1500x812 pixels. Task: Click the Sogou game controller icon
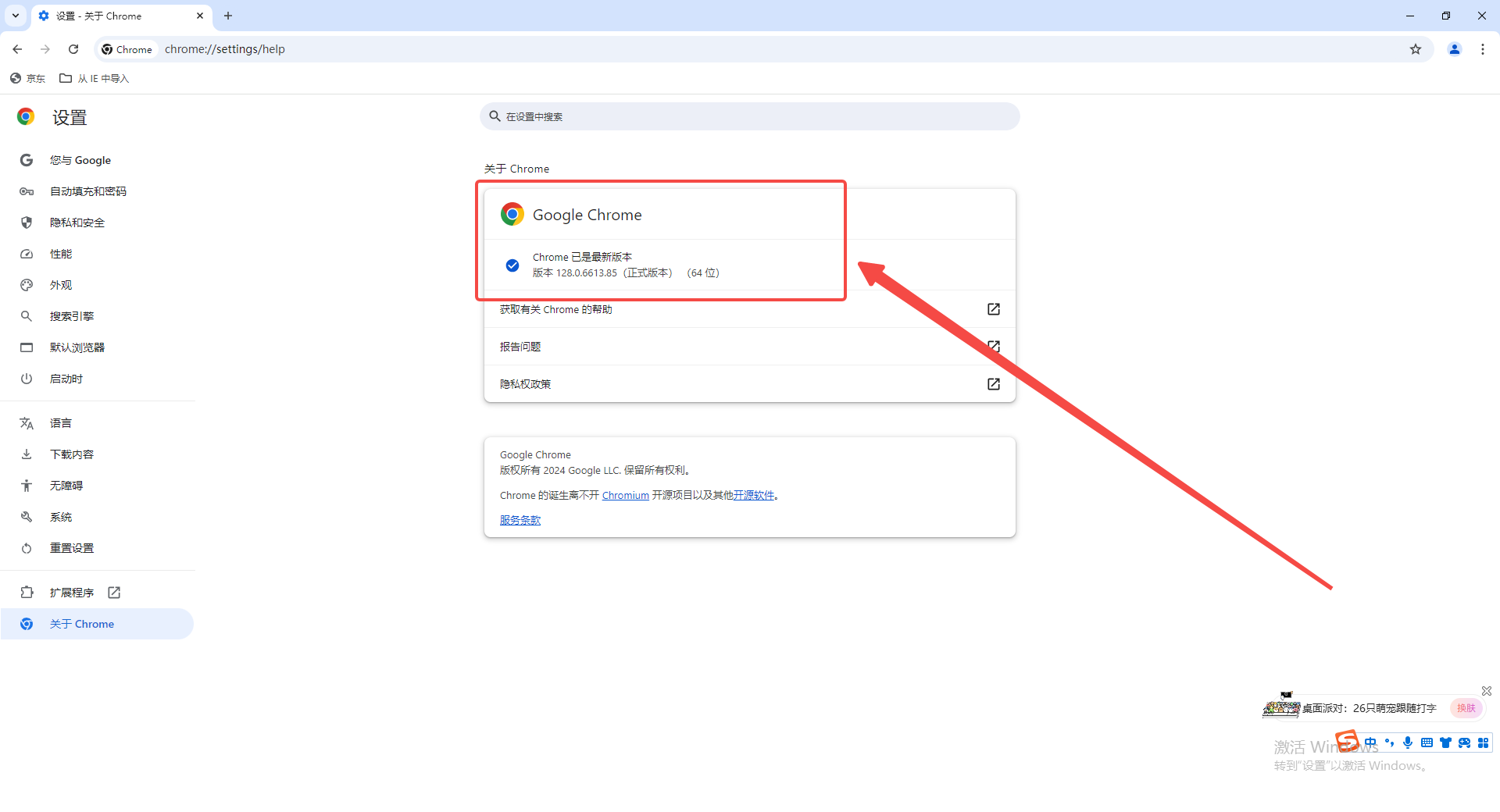1464,743
